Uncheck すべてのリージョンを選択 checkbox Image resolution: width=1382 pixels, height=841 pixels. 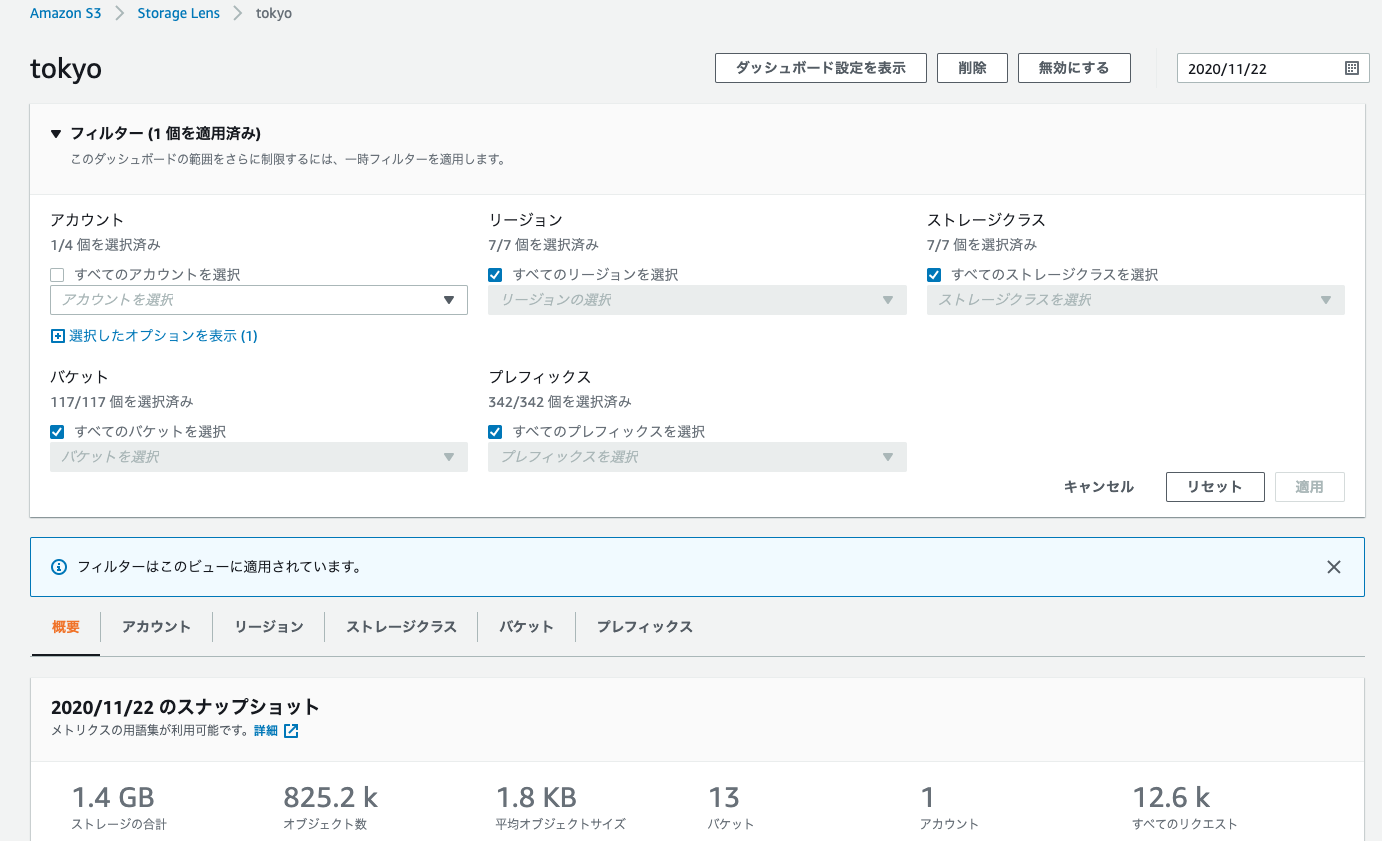pos(495,275)
